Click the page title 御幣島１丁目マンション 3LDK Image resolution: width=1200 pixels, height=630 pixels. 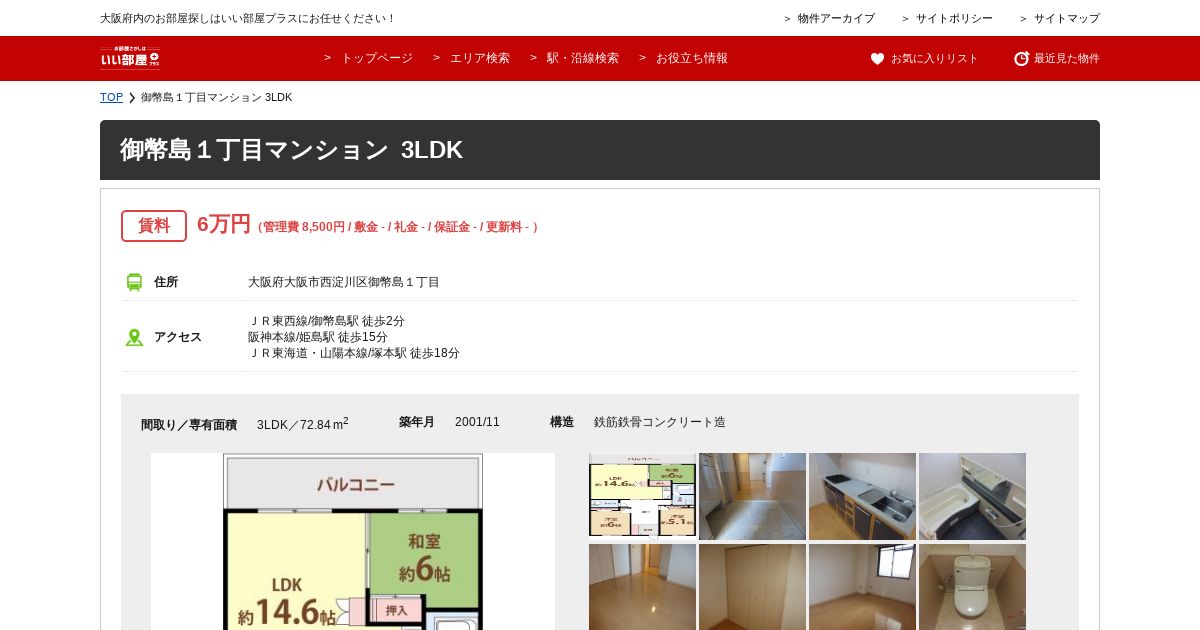[x=291, y=150]
